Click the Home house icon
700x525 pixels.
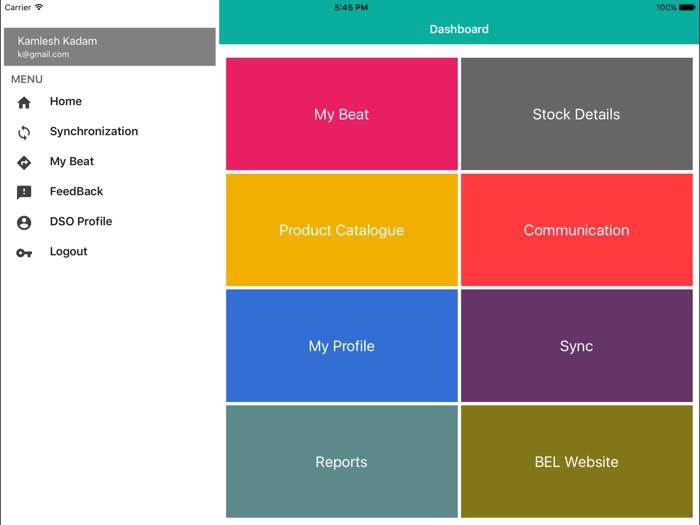point(24,102)
